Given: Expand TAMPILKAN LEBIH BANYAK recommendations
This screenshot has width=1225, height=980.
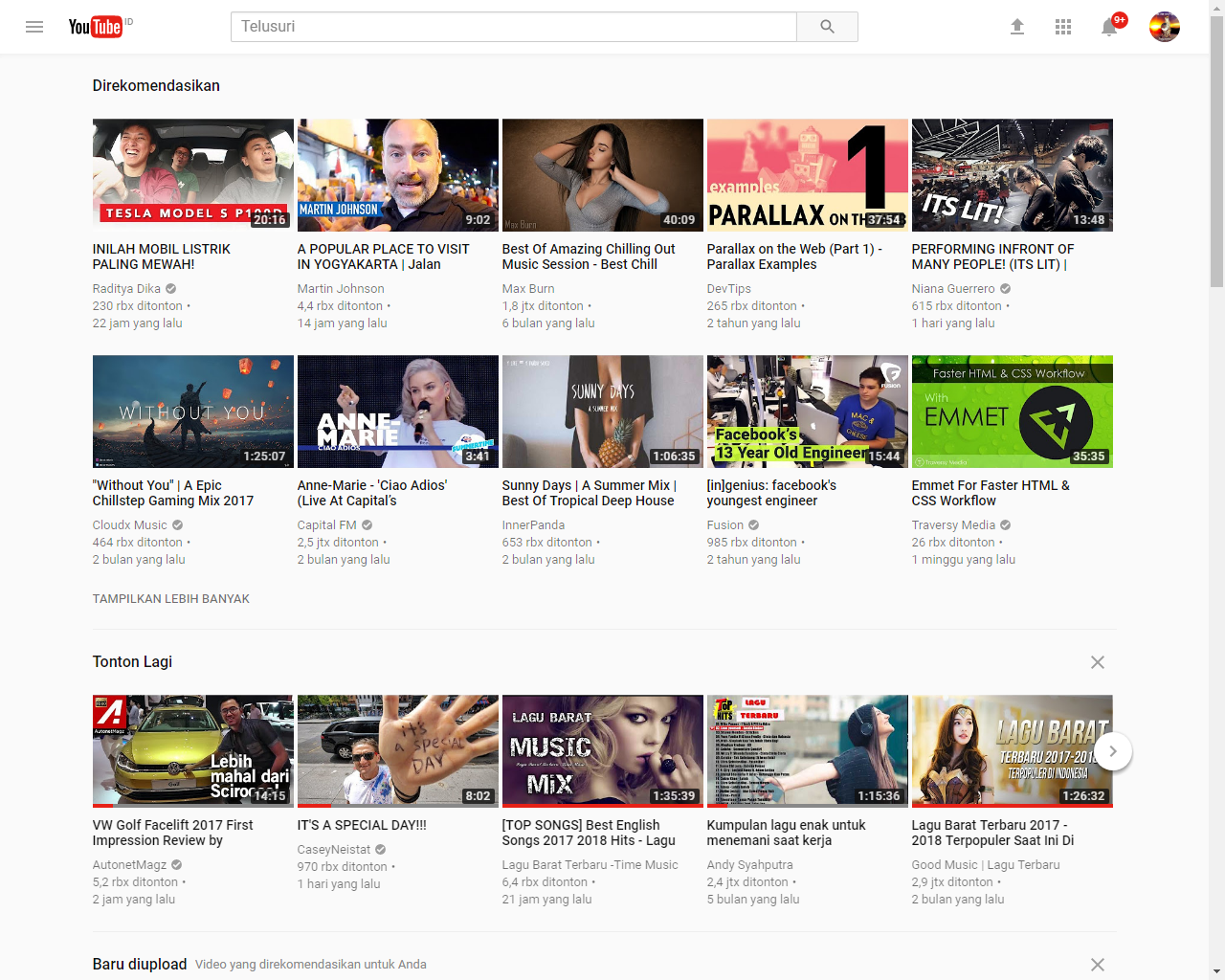Looking at the screenshot, I should click(170, 598).
